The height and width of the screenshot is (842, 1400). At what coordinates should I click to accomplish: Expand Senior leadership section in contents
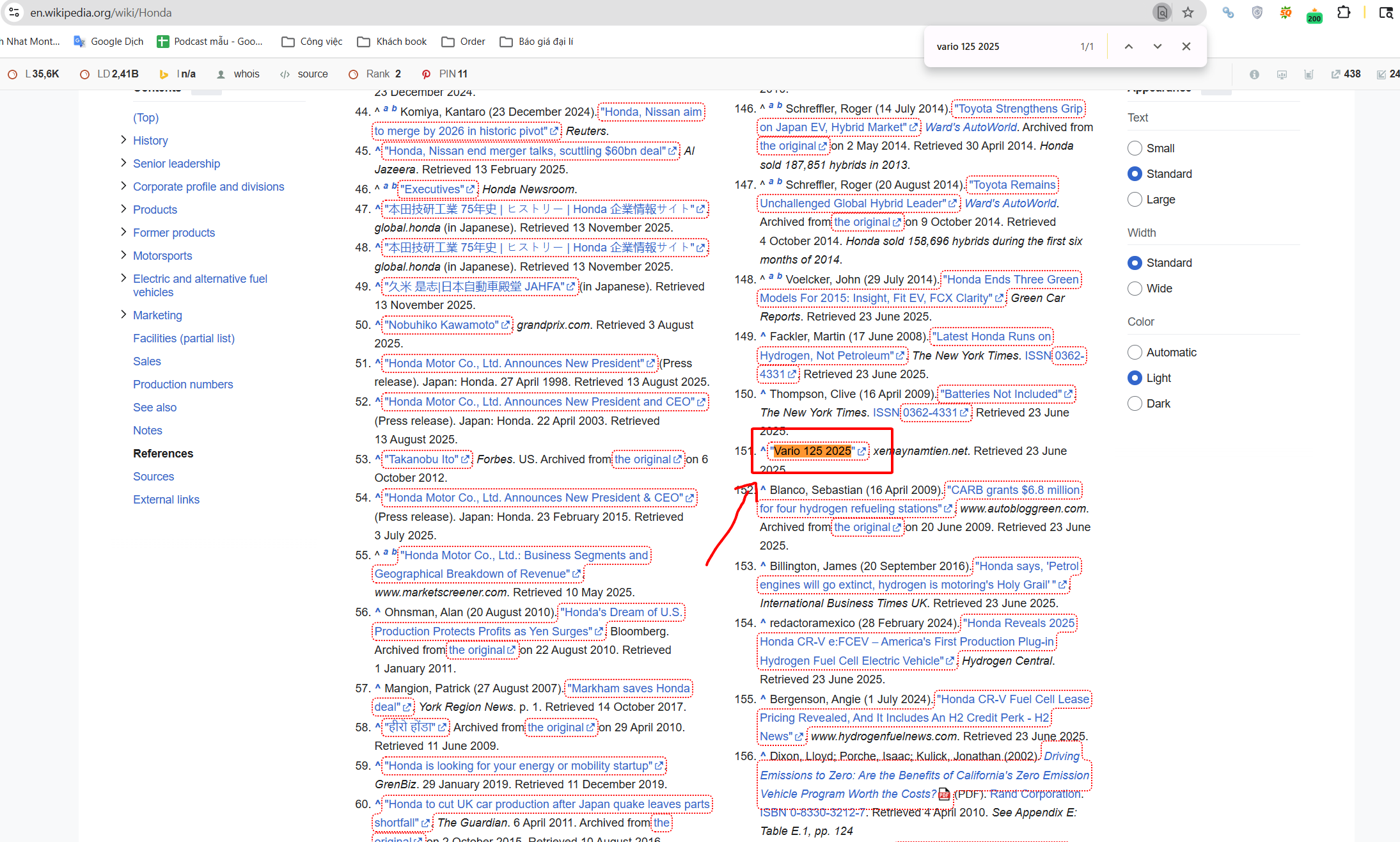coord(123,163)
